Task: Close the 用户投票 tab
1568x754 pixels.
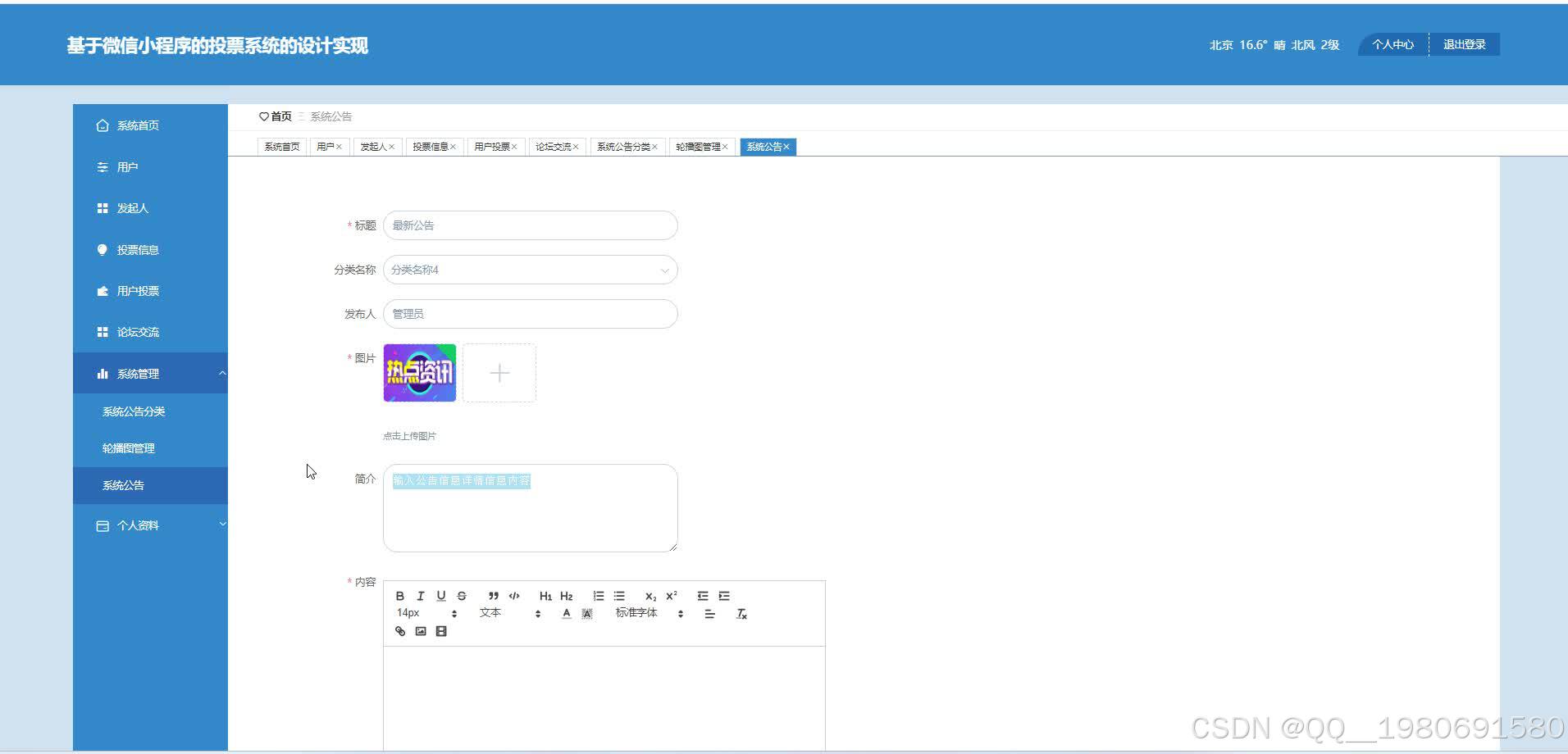Action: (x=514, y=147)
